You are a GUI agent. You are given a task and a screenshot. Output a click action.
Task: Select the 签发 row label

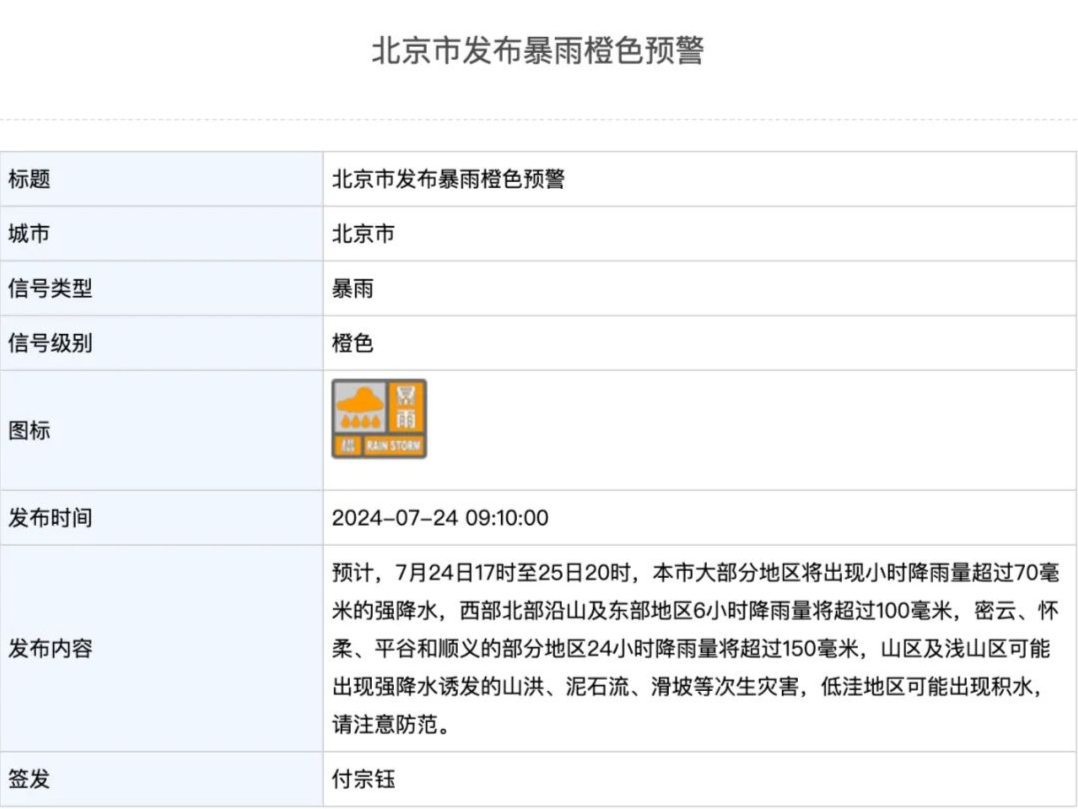(x=29, y=779)
